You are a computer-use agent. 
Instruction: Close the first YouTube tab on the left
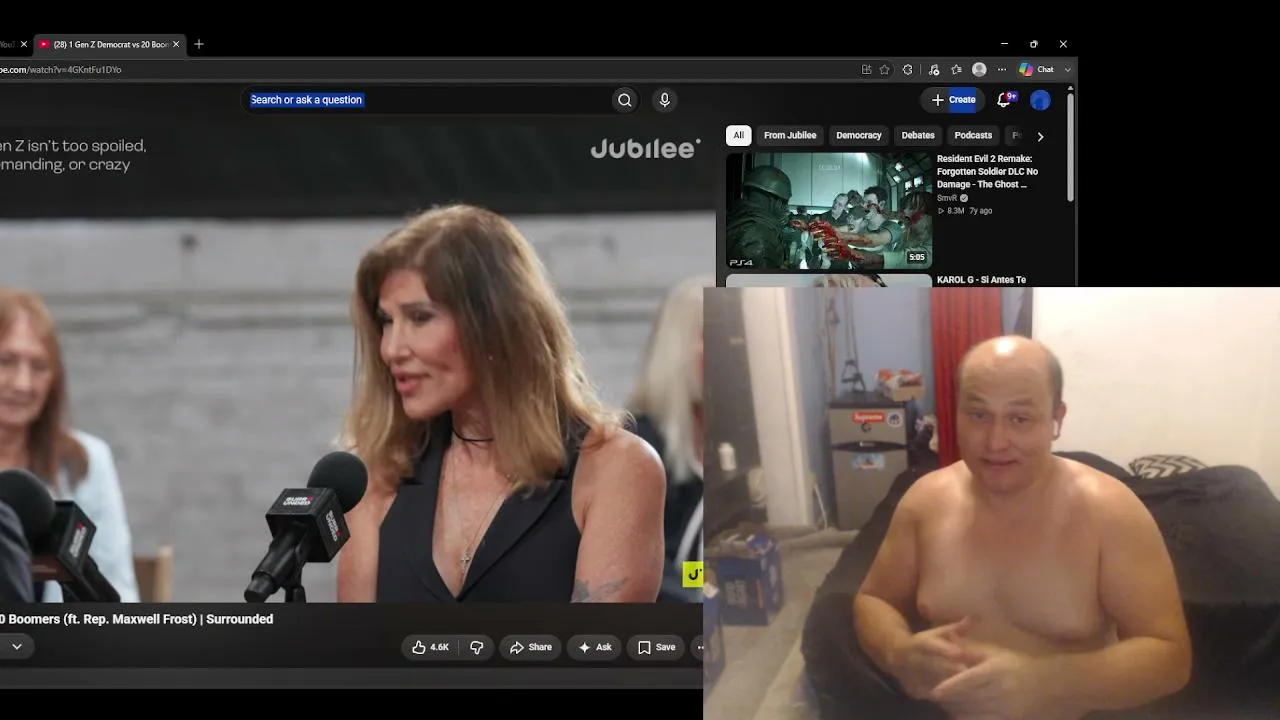tap(24, 44)
